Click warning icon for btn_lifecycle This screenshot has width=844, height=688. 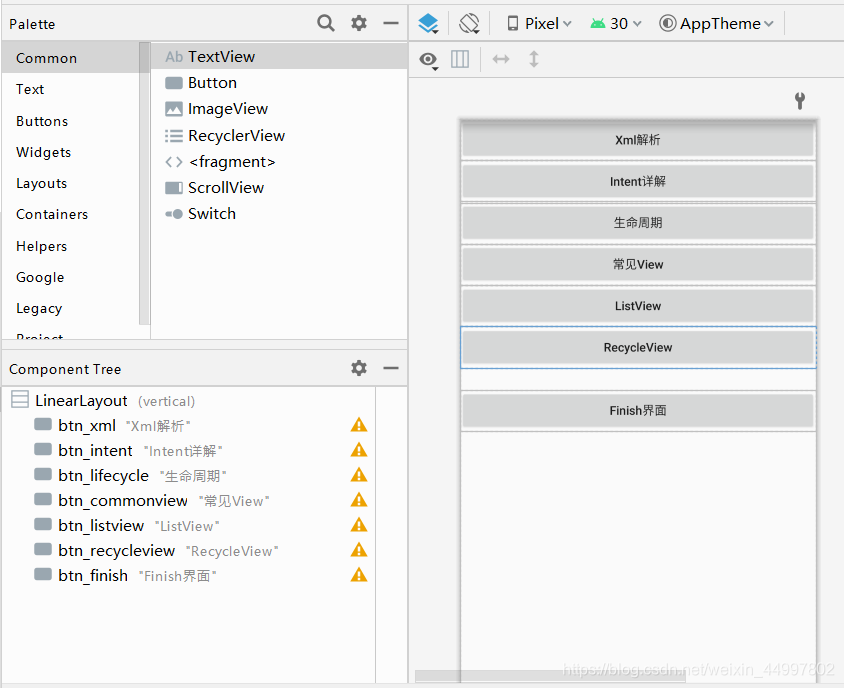358,475
